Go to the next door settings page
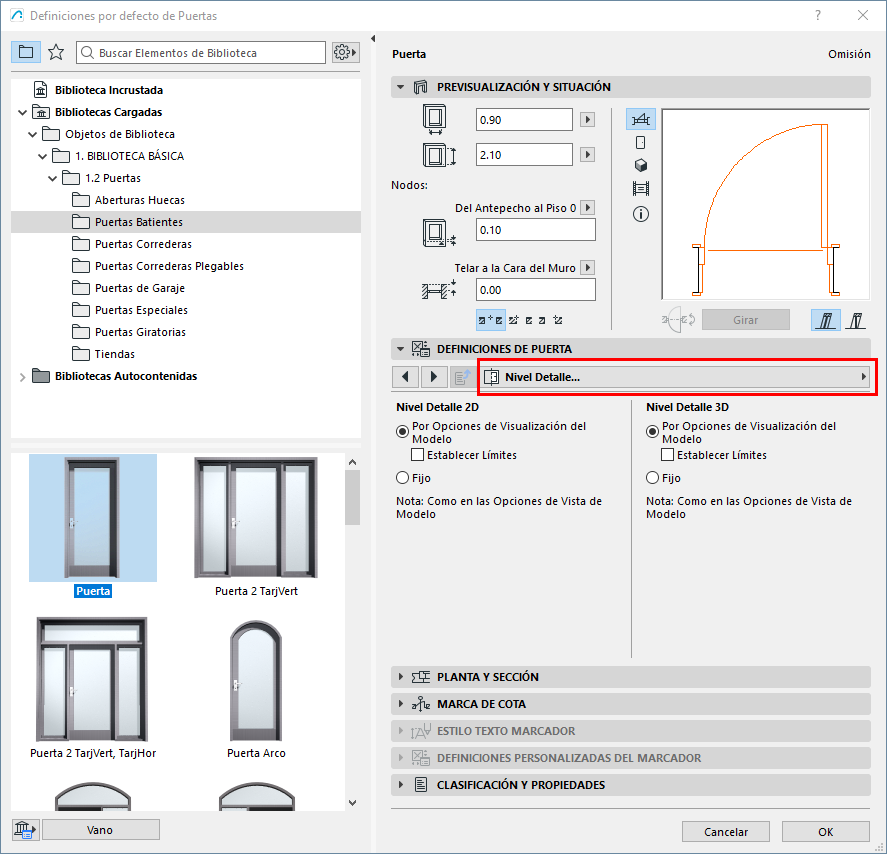 (x=433, y=377)
